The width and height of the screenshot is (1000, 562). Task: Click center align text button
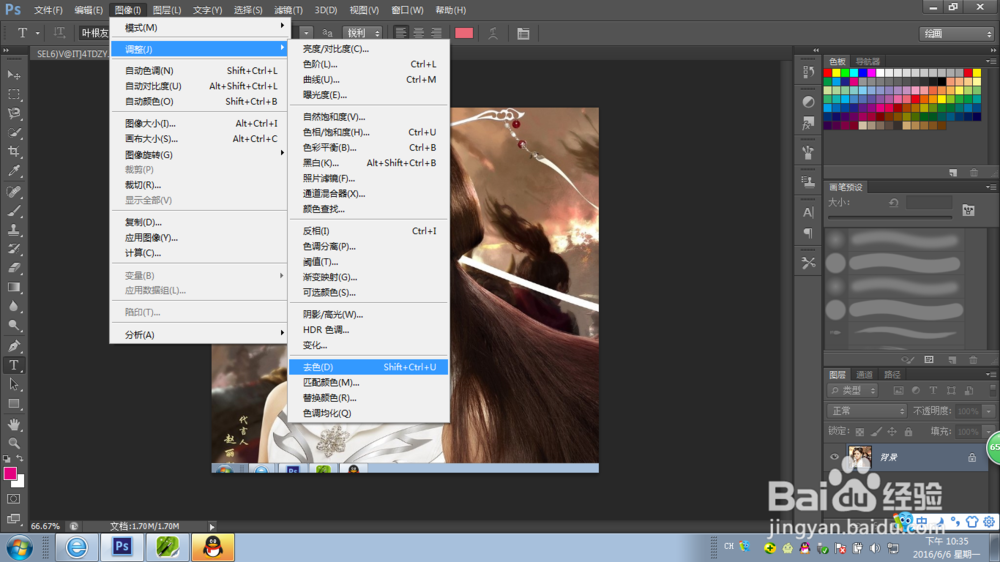coord(418,33)
